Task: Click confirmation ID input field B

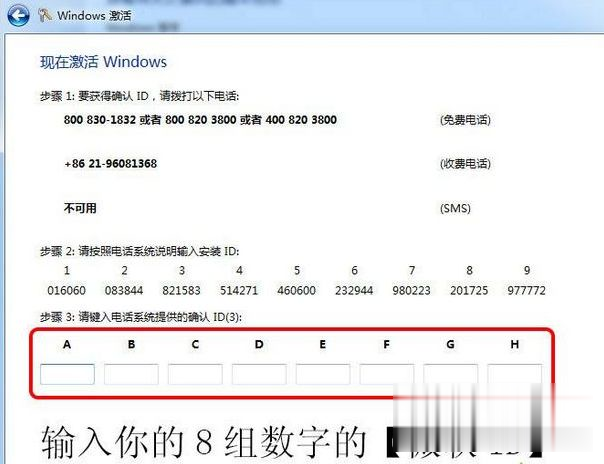Action: [x=131, y=374]
